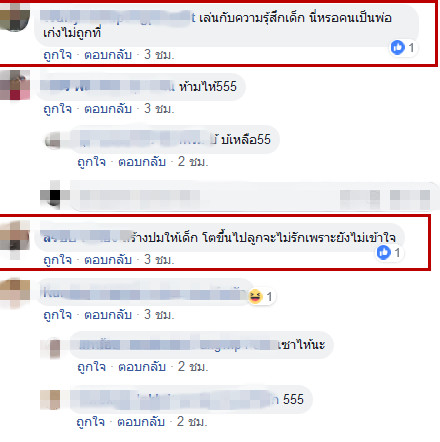This screenshot has height=442, width=440.
Task: Open avatar of the second red-boxed comment
Action: point(15,237)
